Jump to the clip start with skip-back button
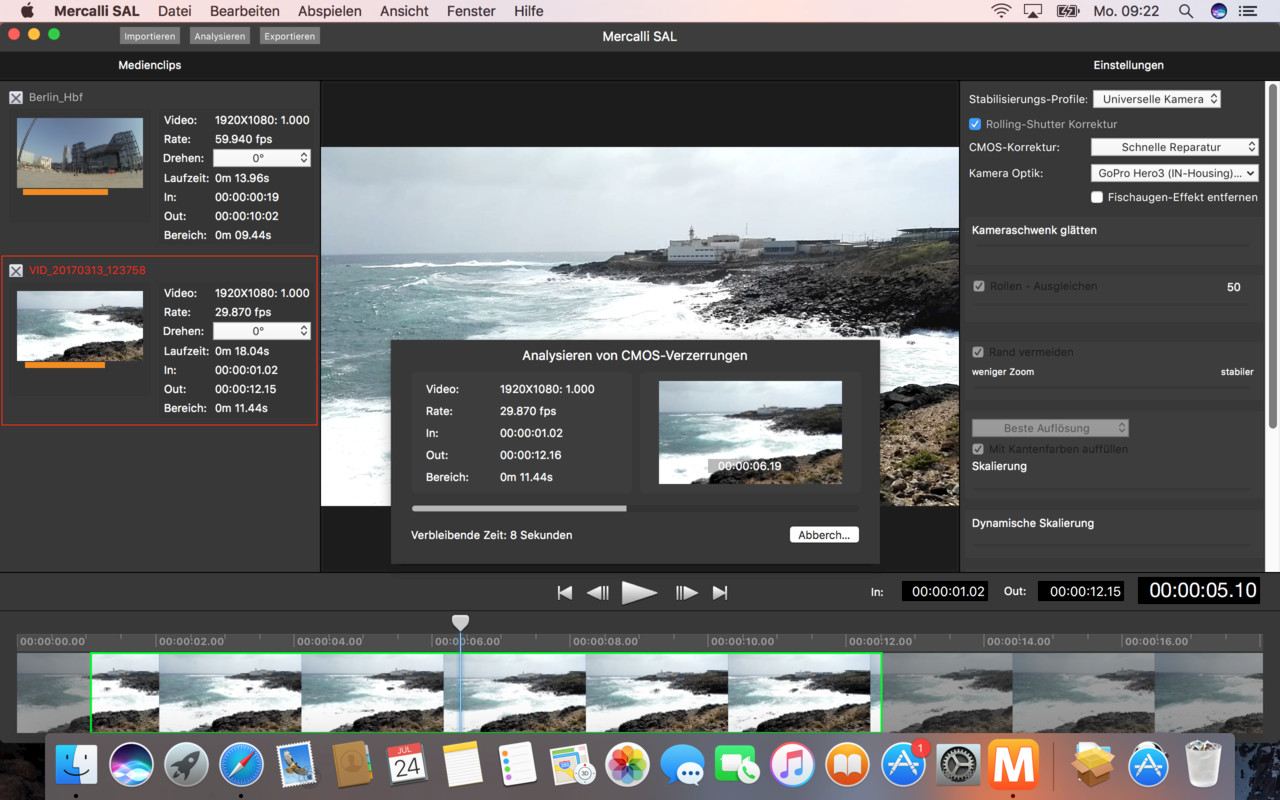1280x800 pixels. tap(565, 593)
